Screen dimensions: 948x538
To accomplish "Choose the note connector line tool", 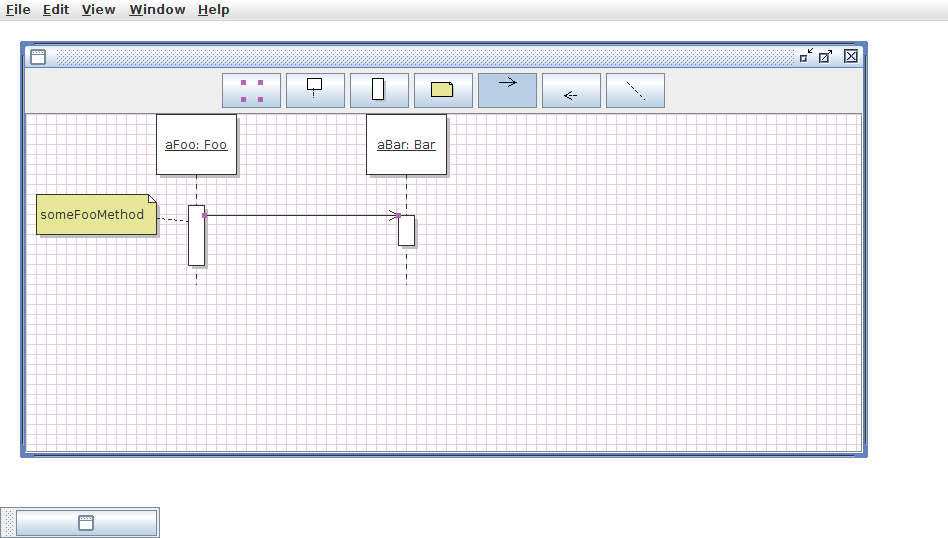I will click(635, 90).
